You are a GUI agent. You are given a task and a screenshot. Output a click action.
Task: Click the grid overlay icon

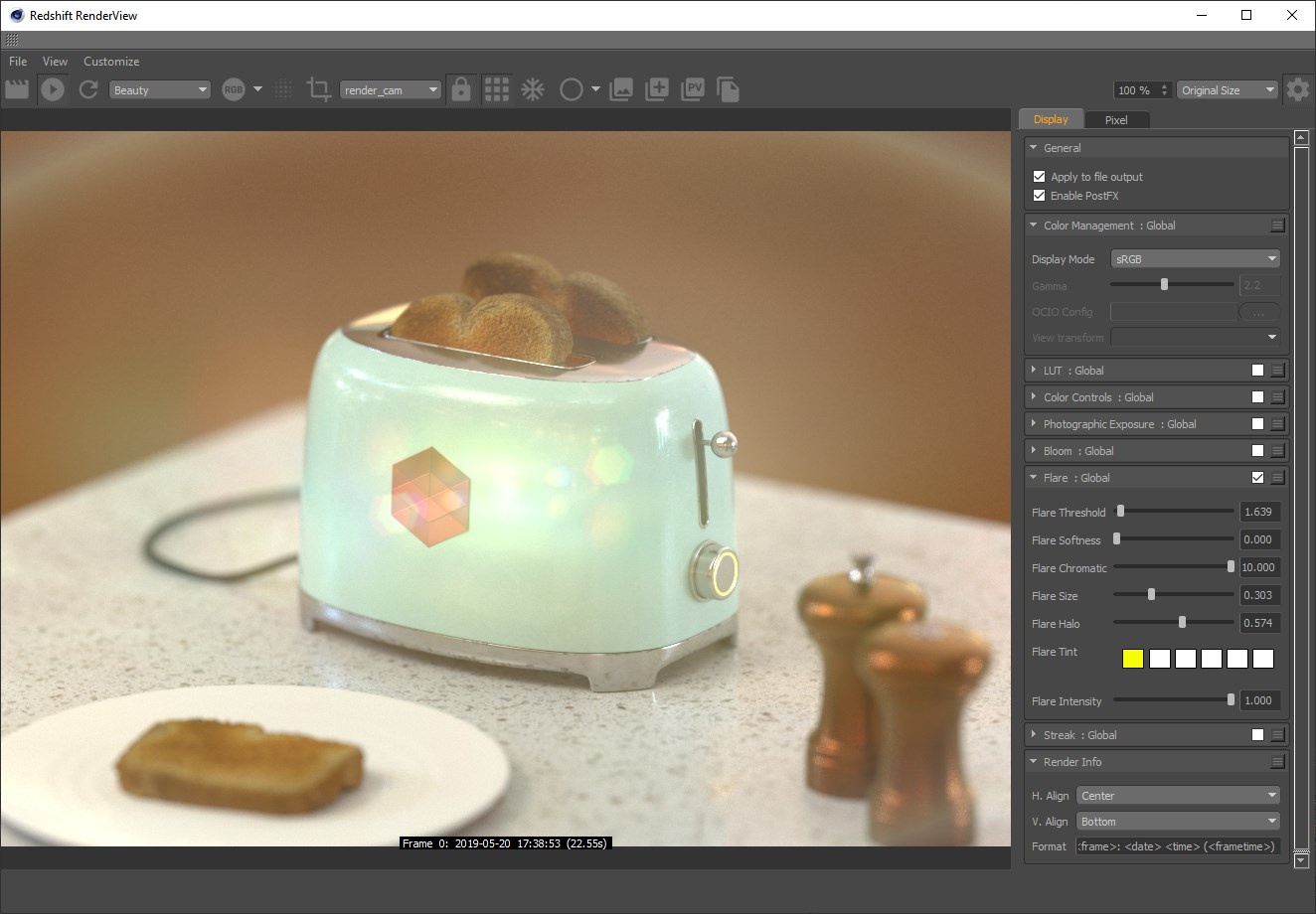[x=497, y=89]
